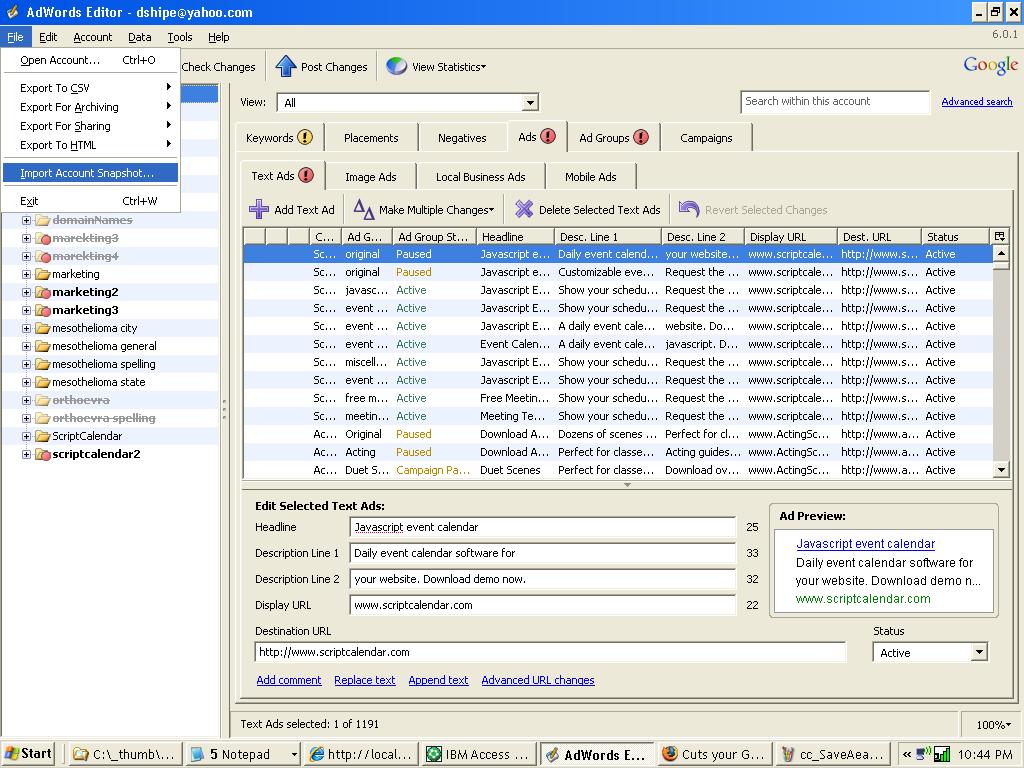1024x768 pixels.
Task: Switch to the Negatives tab
Action: [462, 138]
